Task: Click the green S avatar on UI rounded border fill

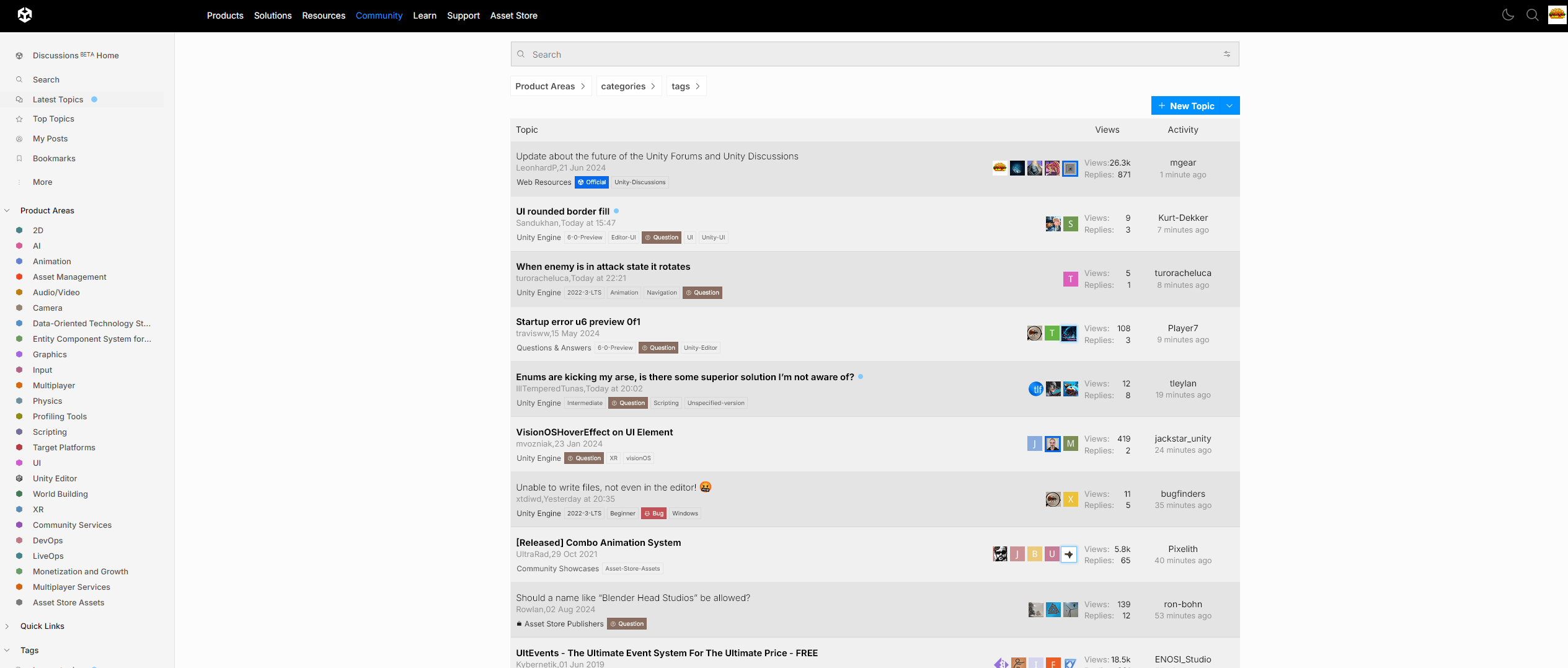Action: [x=1071, y=224]
